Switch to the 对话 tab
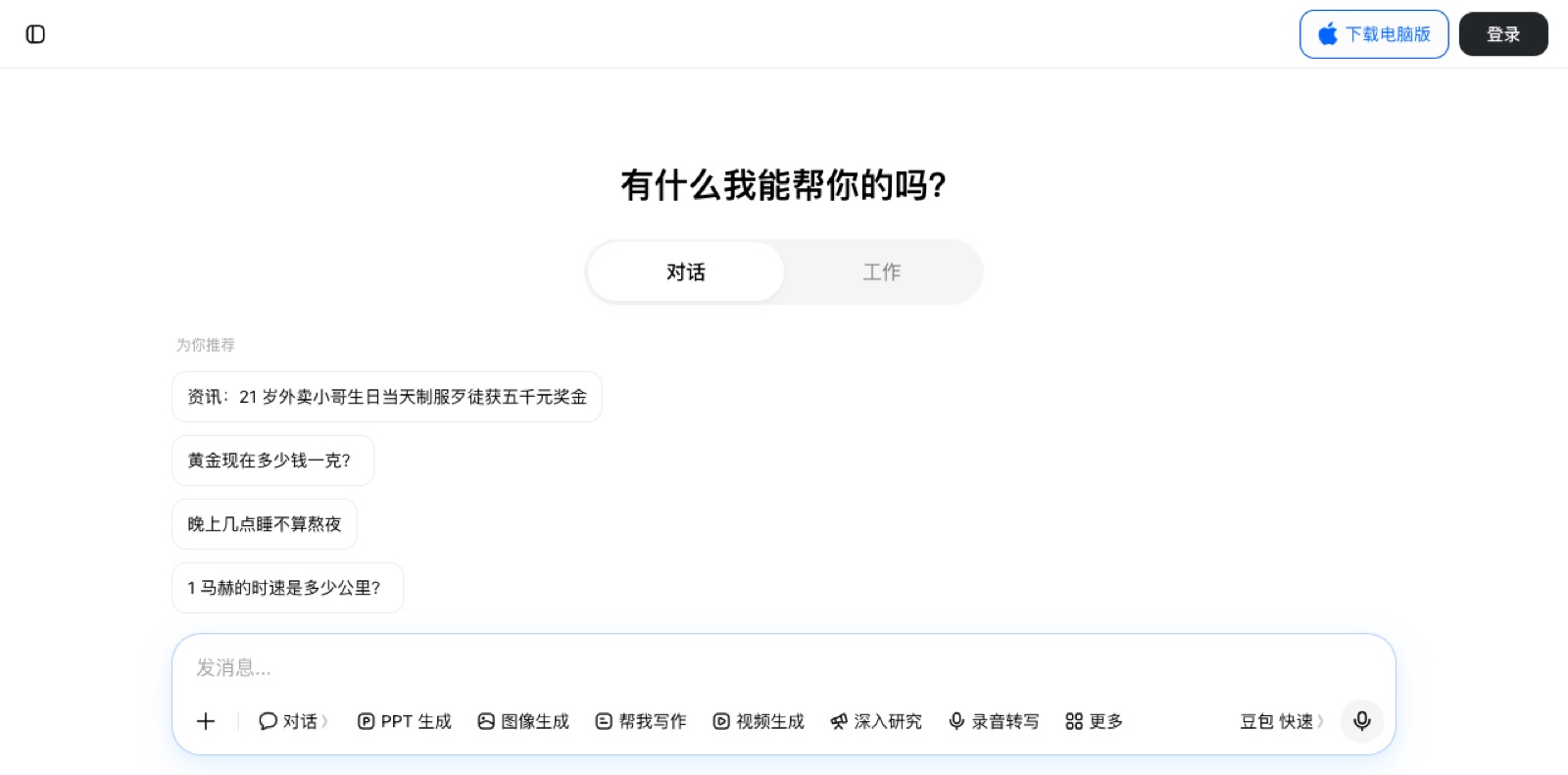Screen dimensions: 1568x775 tap(686, 271)
